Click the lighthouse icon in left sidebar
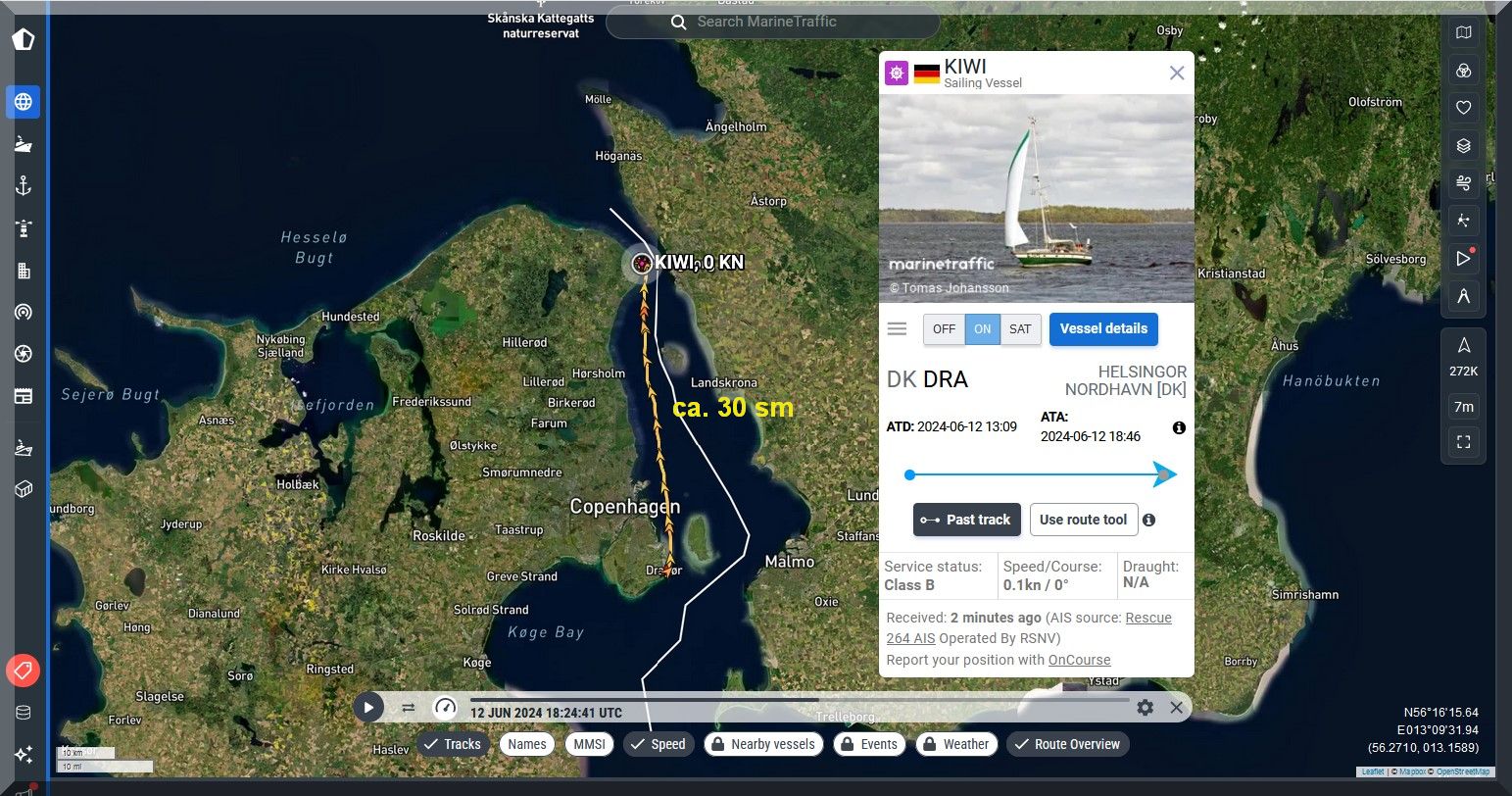Screen dimensions: 1512x796 24,228
